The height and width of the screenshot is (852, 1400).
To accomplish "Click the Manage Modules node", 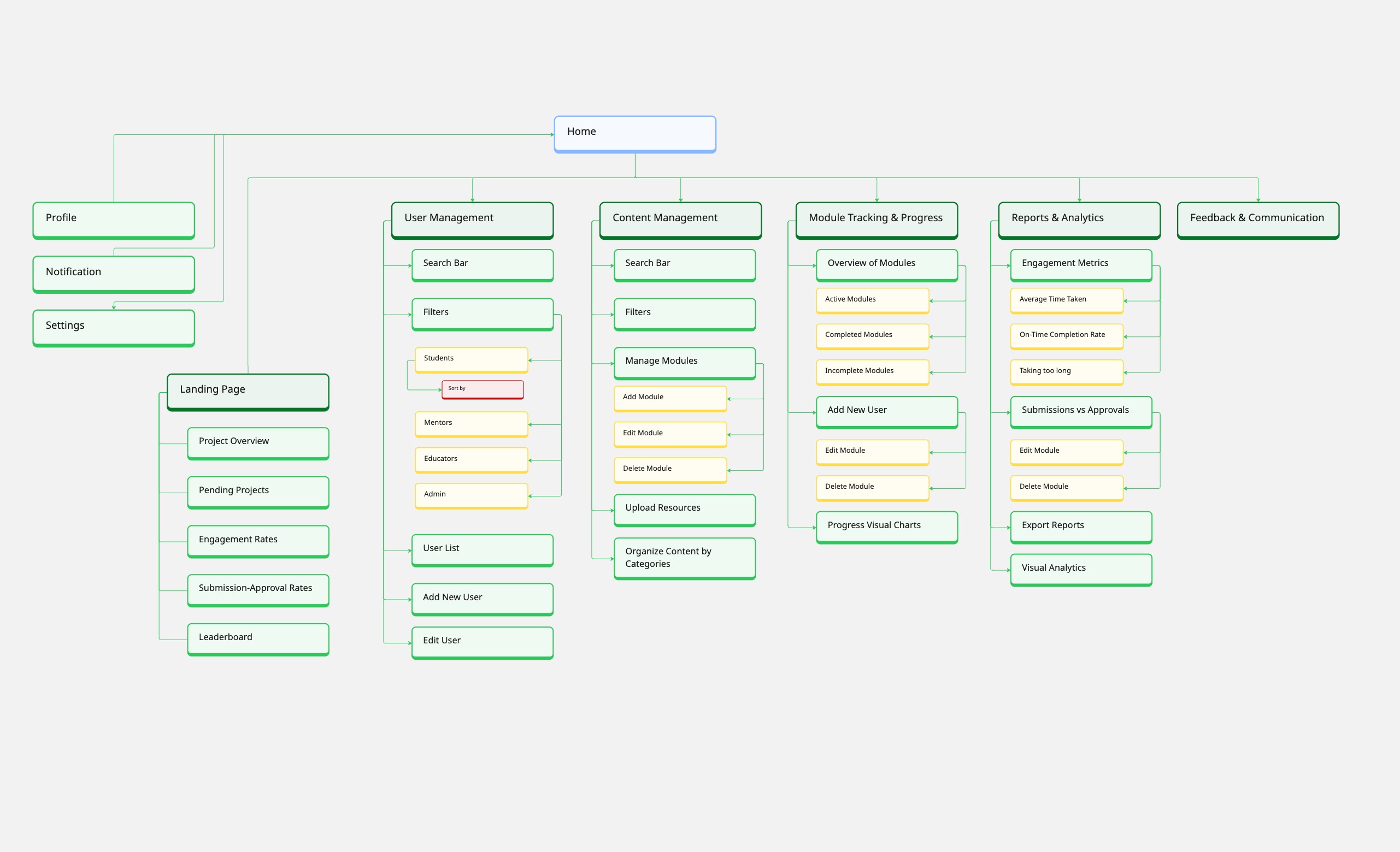I will [x=684, y=362].
